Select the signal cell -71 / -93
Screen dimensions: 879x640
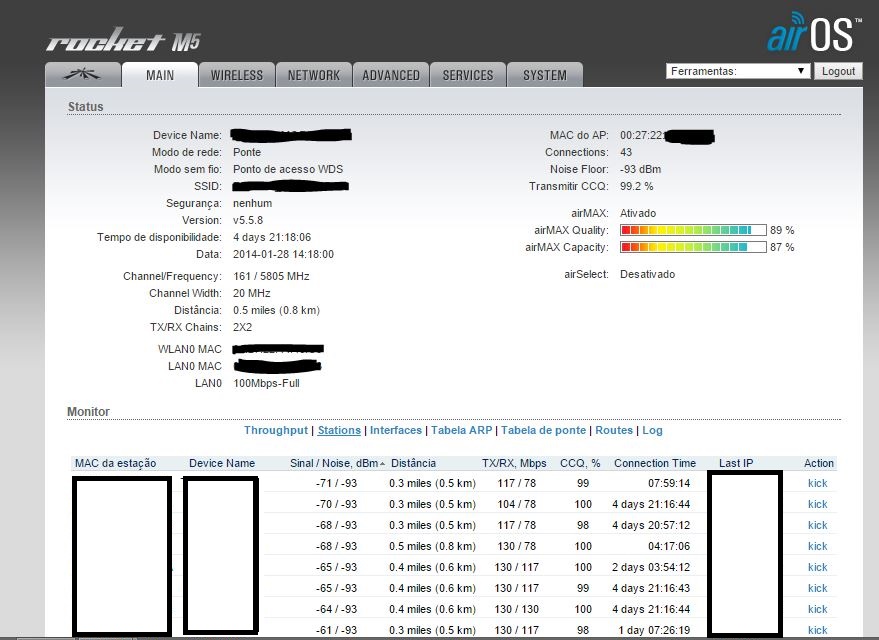tap(336, 483)
